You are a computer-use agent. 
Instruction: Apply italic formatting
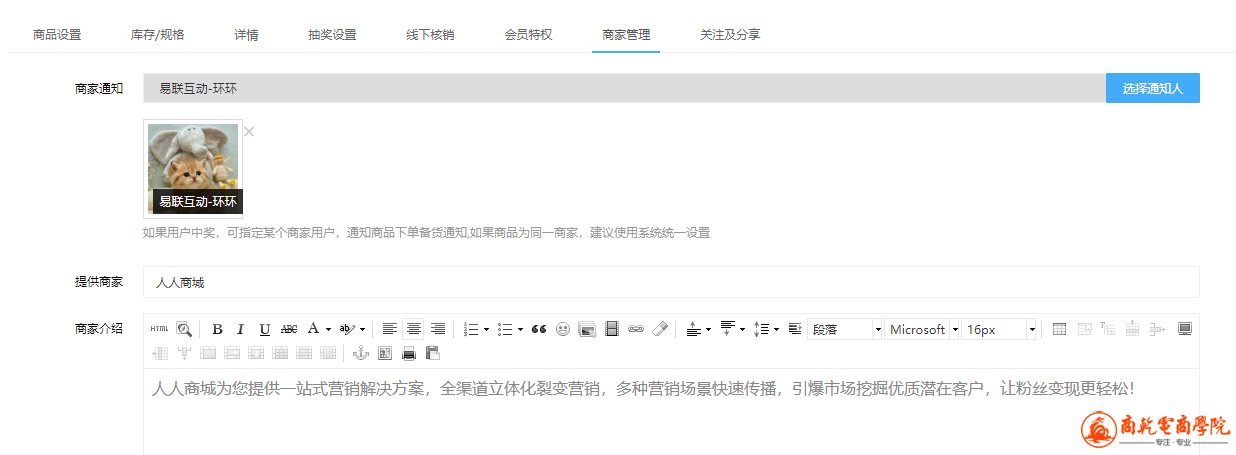pyautogui.click(x=241, y=329)
